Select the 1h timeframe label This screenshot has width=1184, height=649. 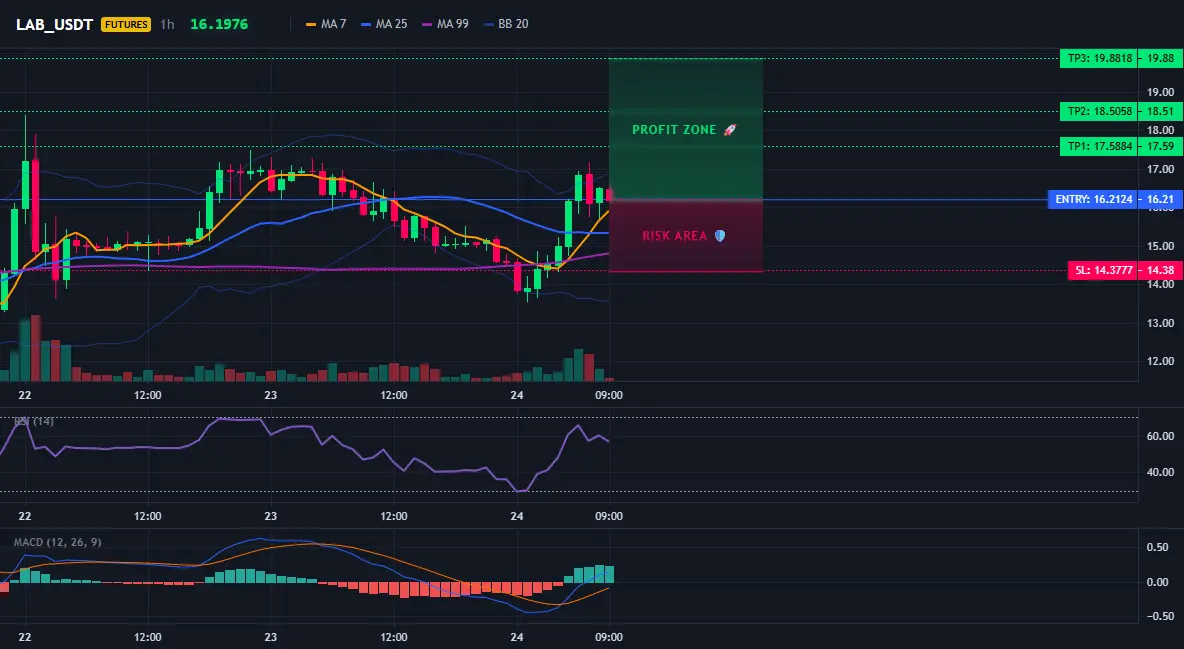pos(168,24)
